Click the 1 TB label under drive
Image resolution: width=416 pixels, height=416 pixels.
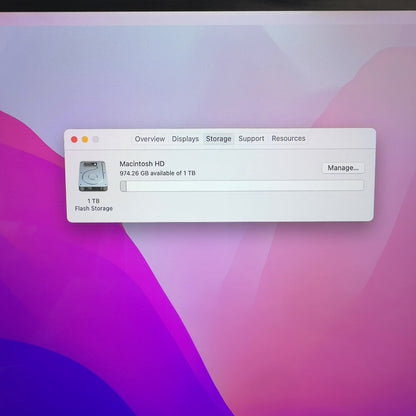tap(93, 201)
